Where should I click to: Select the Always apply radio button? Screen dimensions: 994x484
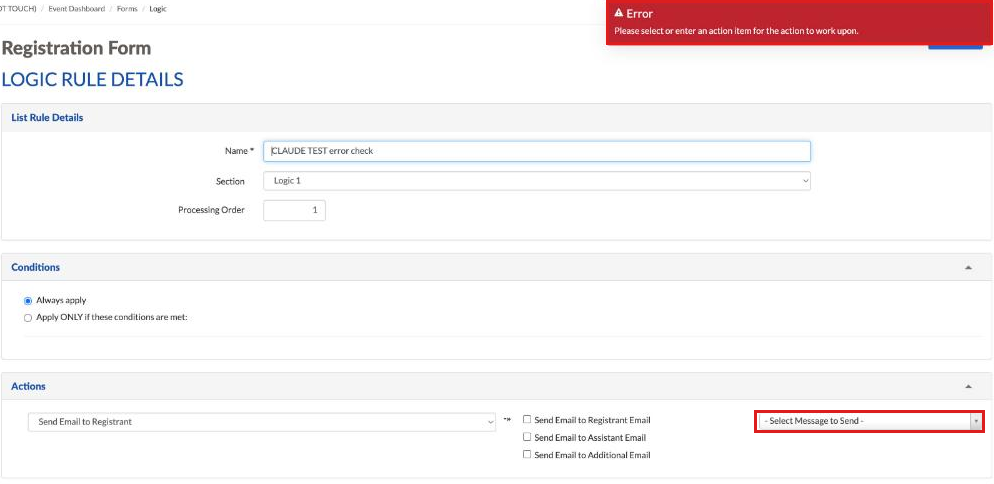pyautogui.click(x=28, y=301)
